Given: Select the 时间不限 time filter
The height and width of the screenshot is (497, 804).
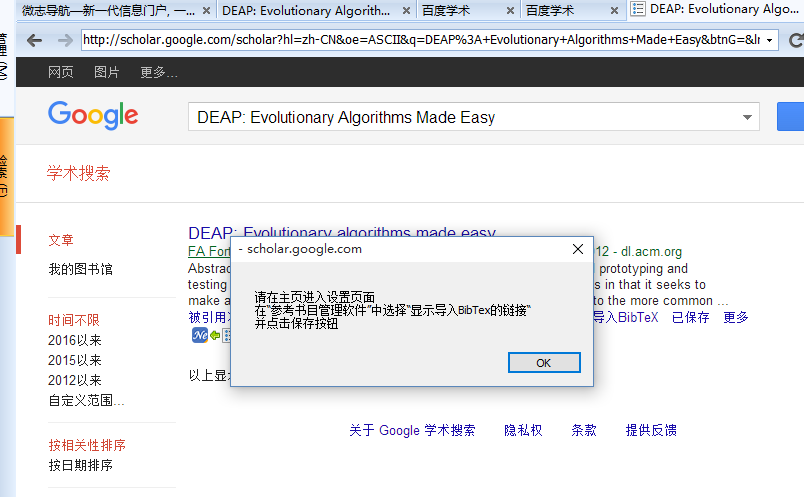Looking at the screenshot, I should (x=74, y=321).
